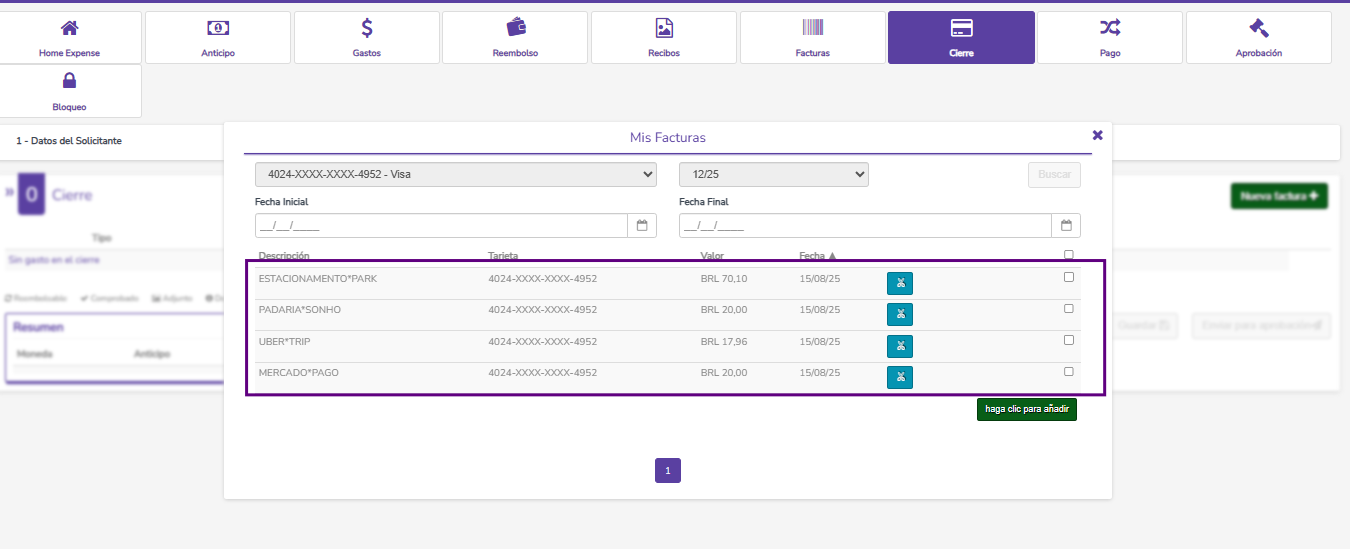Open the 12/25 period dropdown
This screenshot has height=549, width=1350.
[773, 174]
